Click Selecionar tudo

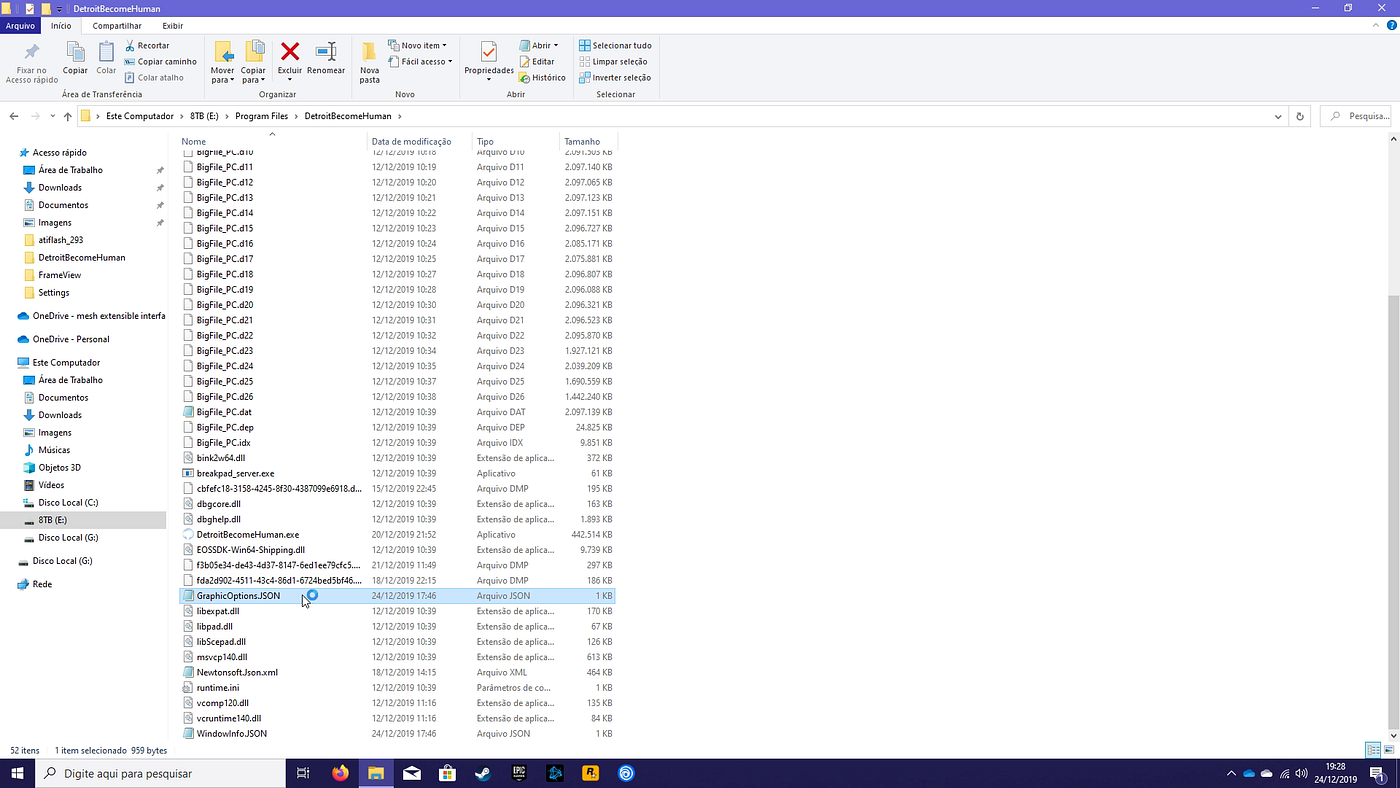(x=615, y=45)
